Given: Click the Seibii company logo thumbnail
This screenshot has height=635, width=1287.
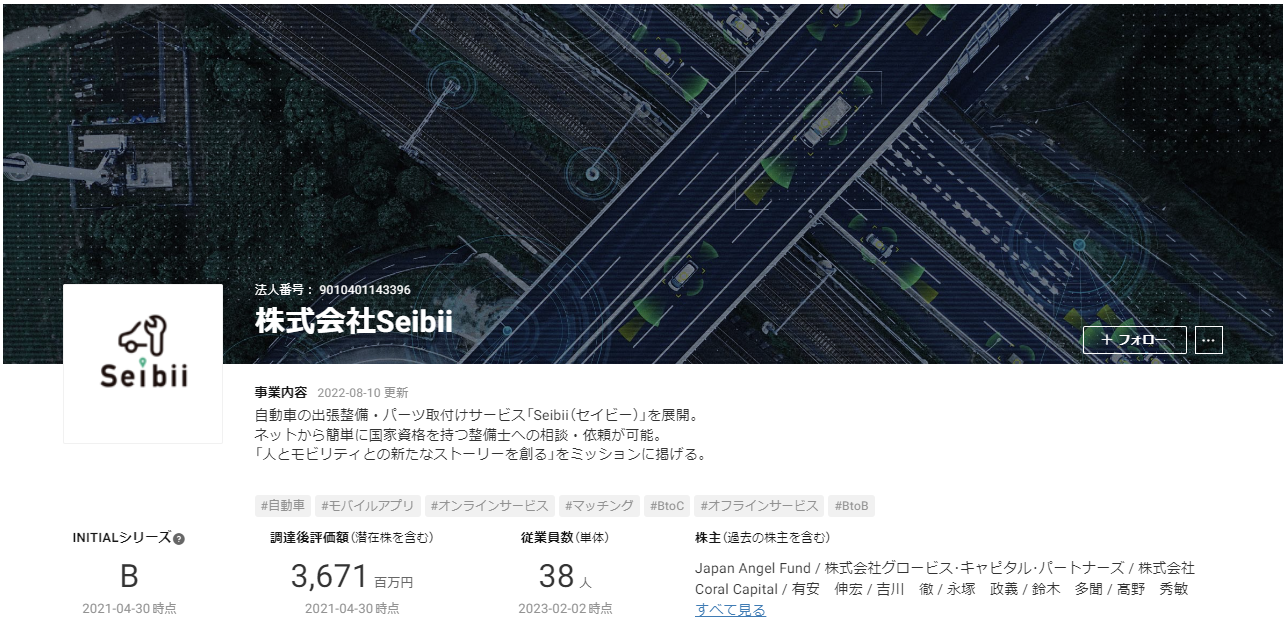Looking at the screenshot, I should coord(143,363).
